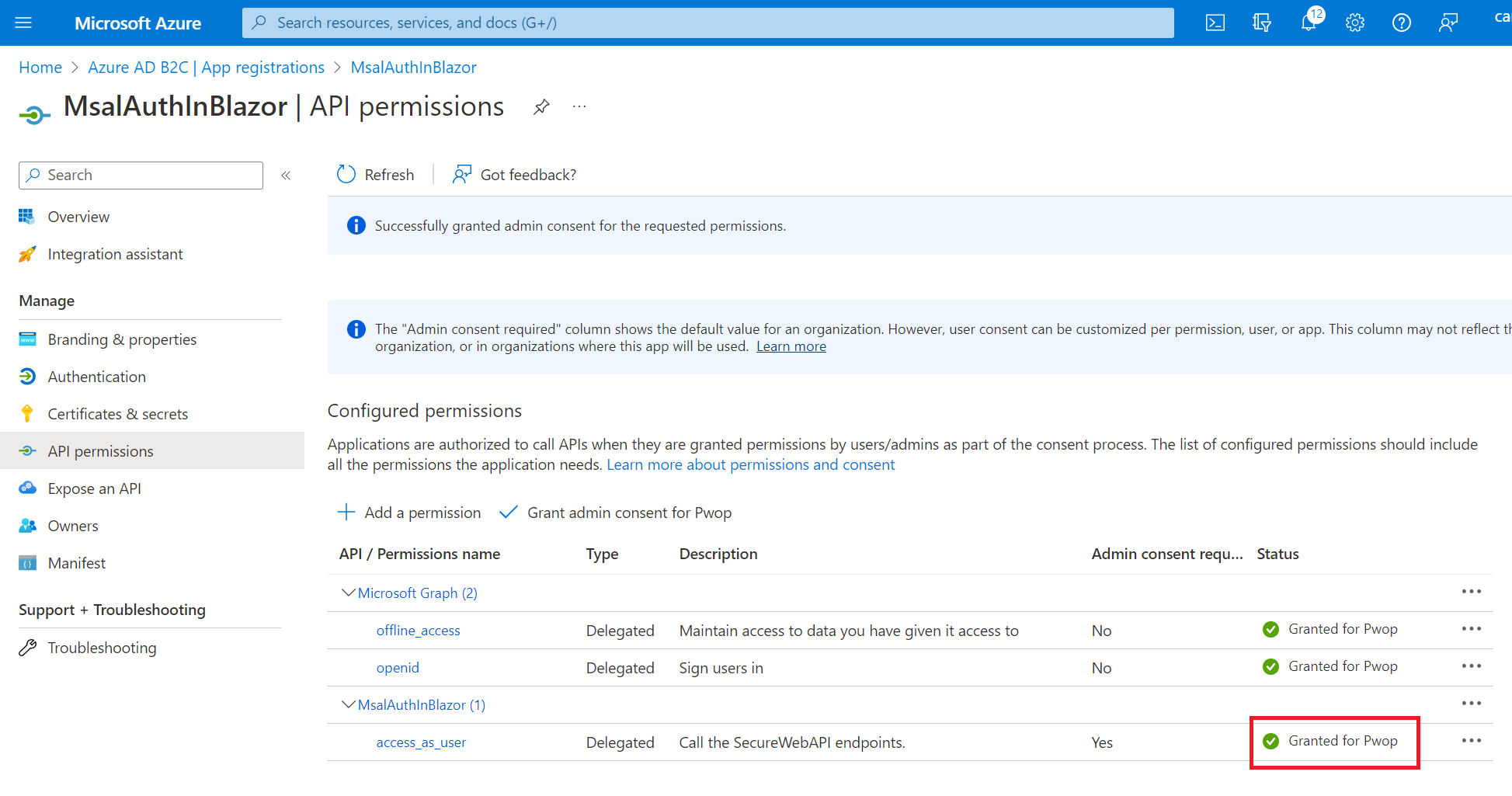1512x796 pixels.
Task: Open the Azure portal hamburger menu
Action: [x=23, y=23]
